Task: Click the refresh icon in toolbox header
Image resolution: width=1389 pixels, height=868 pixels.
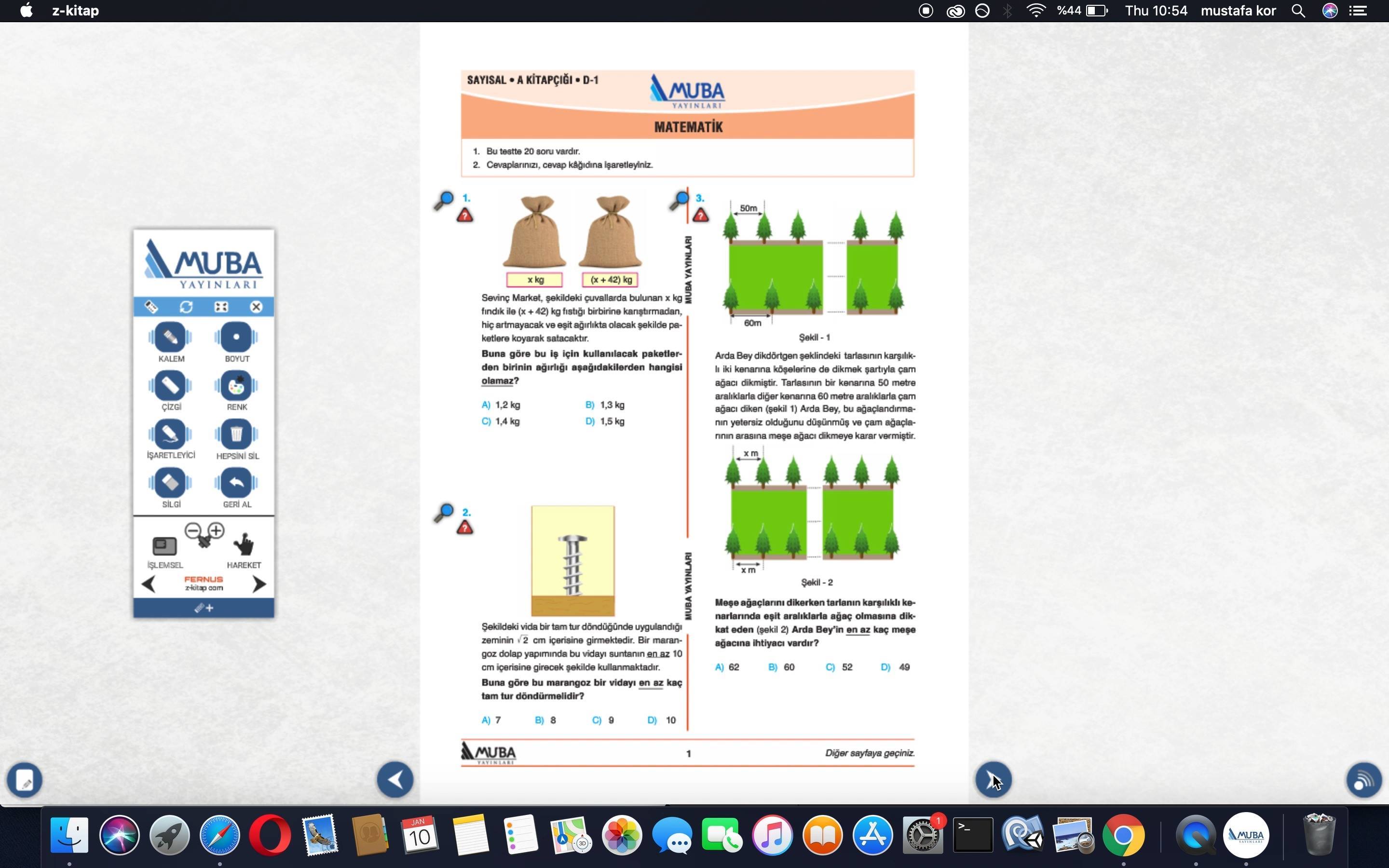Action: coord(186,307)
